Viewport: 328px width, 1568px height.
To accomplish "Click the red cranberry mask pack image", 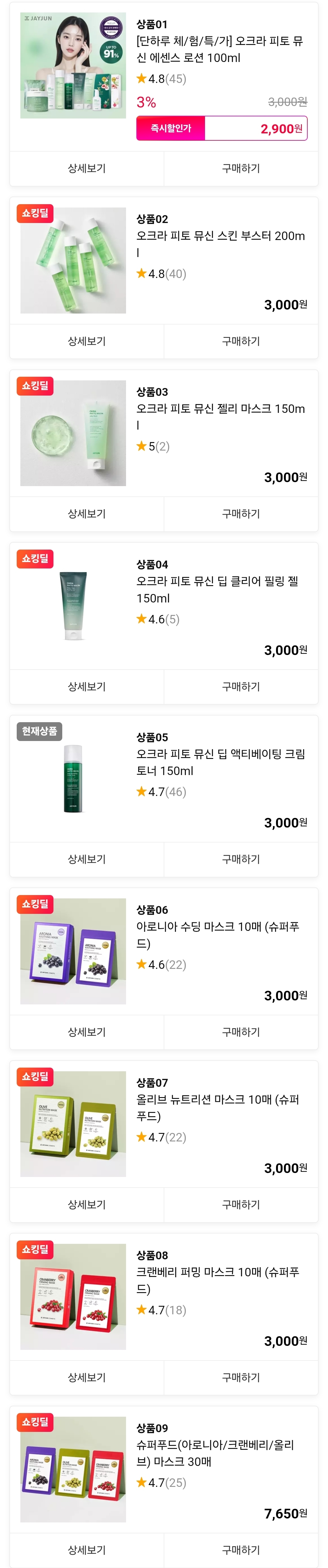I will click(x=73, y=1296).
